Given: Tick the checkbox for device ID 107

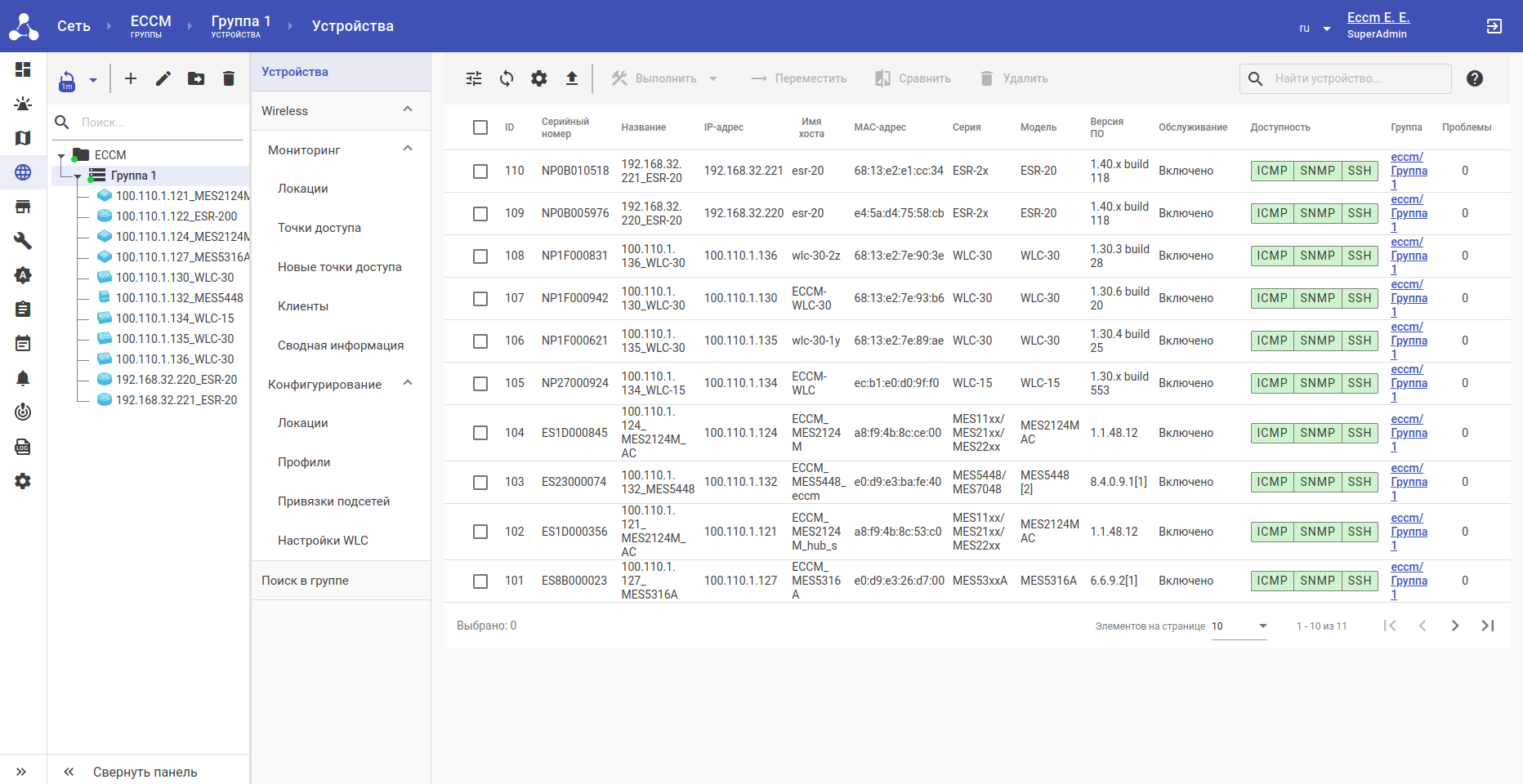Looking at the screenshot, I should pos(480,299).
